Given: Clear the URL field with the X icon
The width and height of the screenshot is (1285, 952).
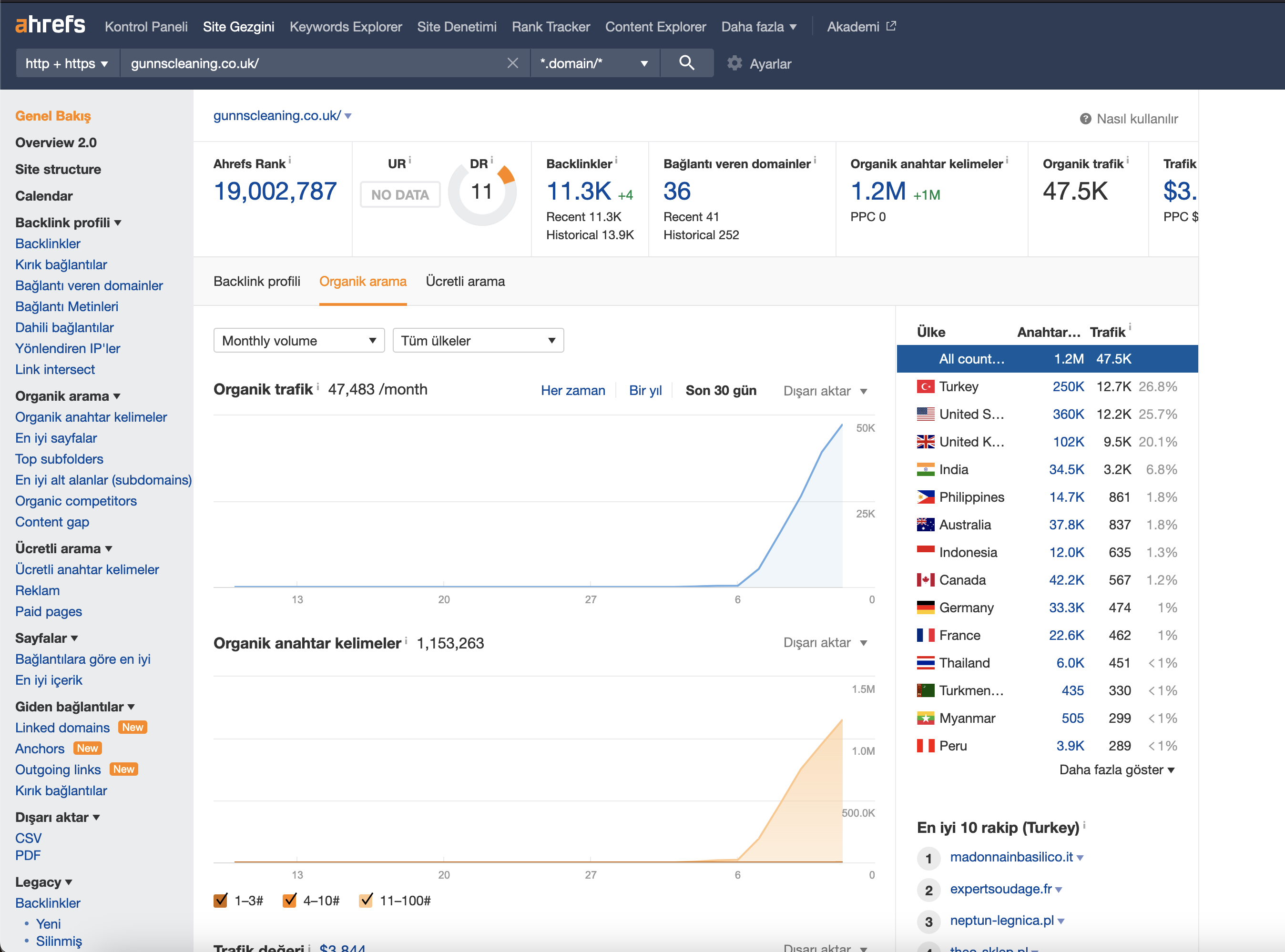Looking at the screenshot, I should click(x=512, y=63).
